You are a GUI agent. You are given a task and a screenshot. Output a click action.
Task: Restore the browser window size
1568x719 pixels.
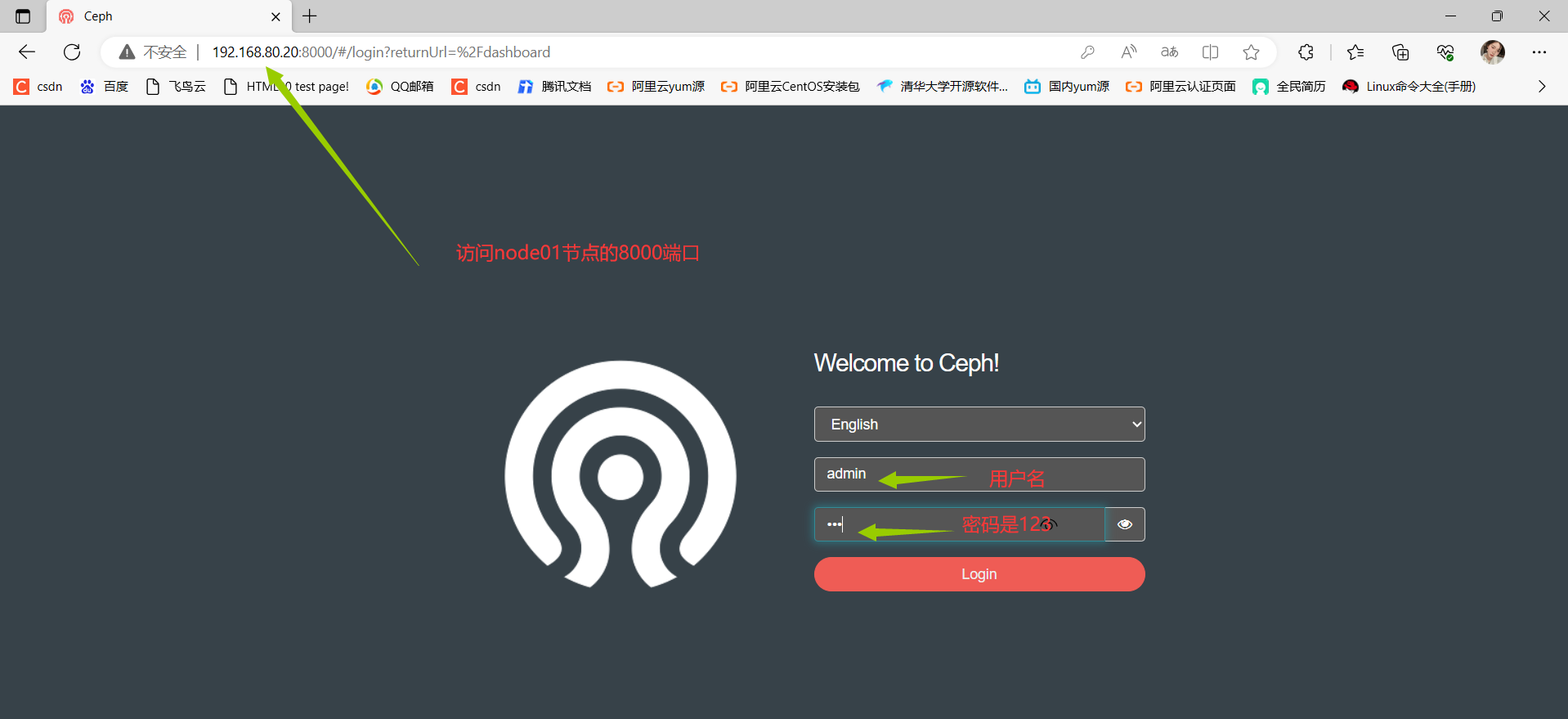tap(1497, 16)
